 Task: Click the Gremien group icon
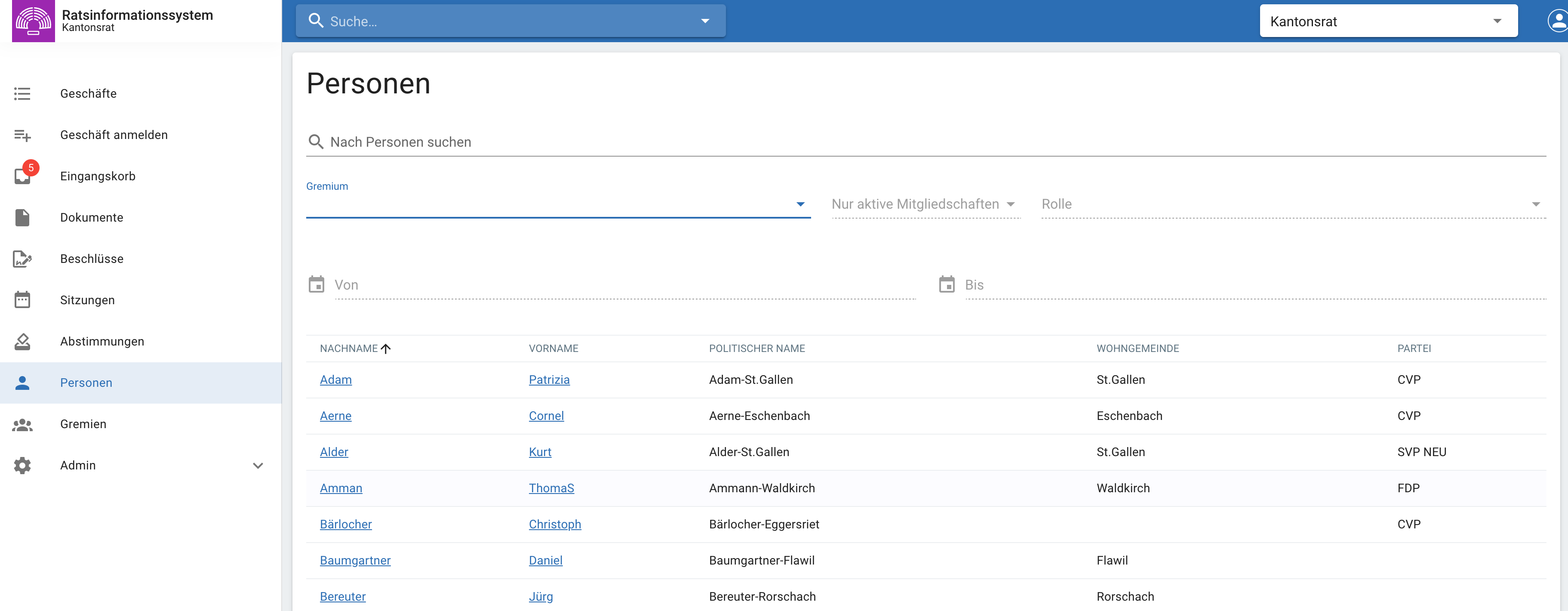(22, 425)
